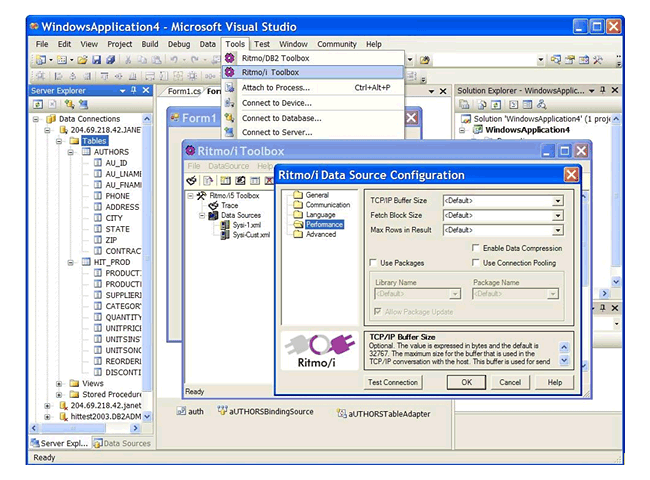The width and height of the screenshot is (650, 480).
Task: Click OK in Data Source Configuration
Action: point(466,382)
